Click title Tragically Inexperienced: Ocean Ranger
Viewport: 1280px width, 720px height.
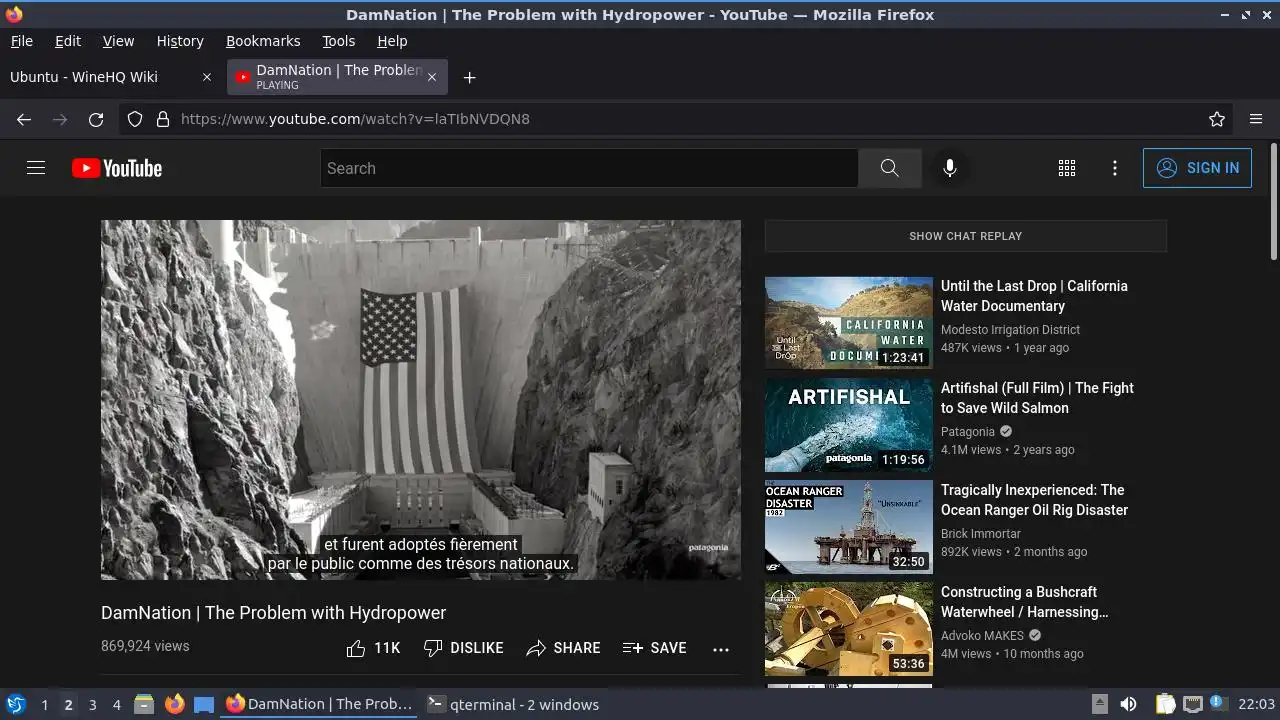[1034, 500]
